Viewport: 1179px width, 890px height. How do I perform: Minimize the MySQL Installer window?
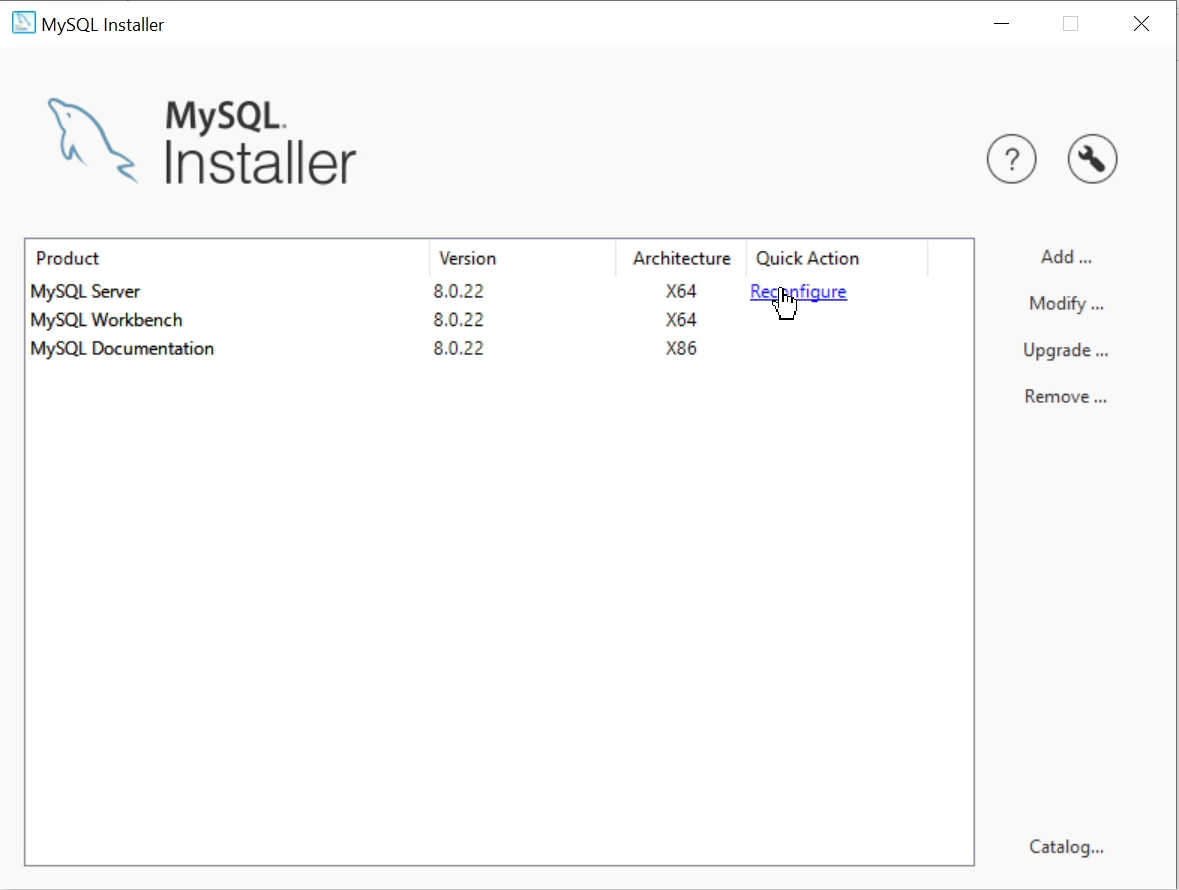pos(1001,23)
